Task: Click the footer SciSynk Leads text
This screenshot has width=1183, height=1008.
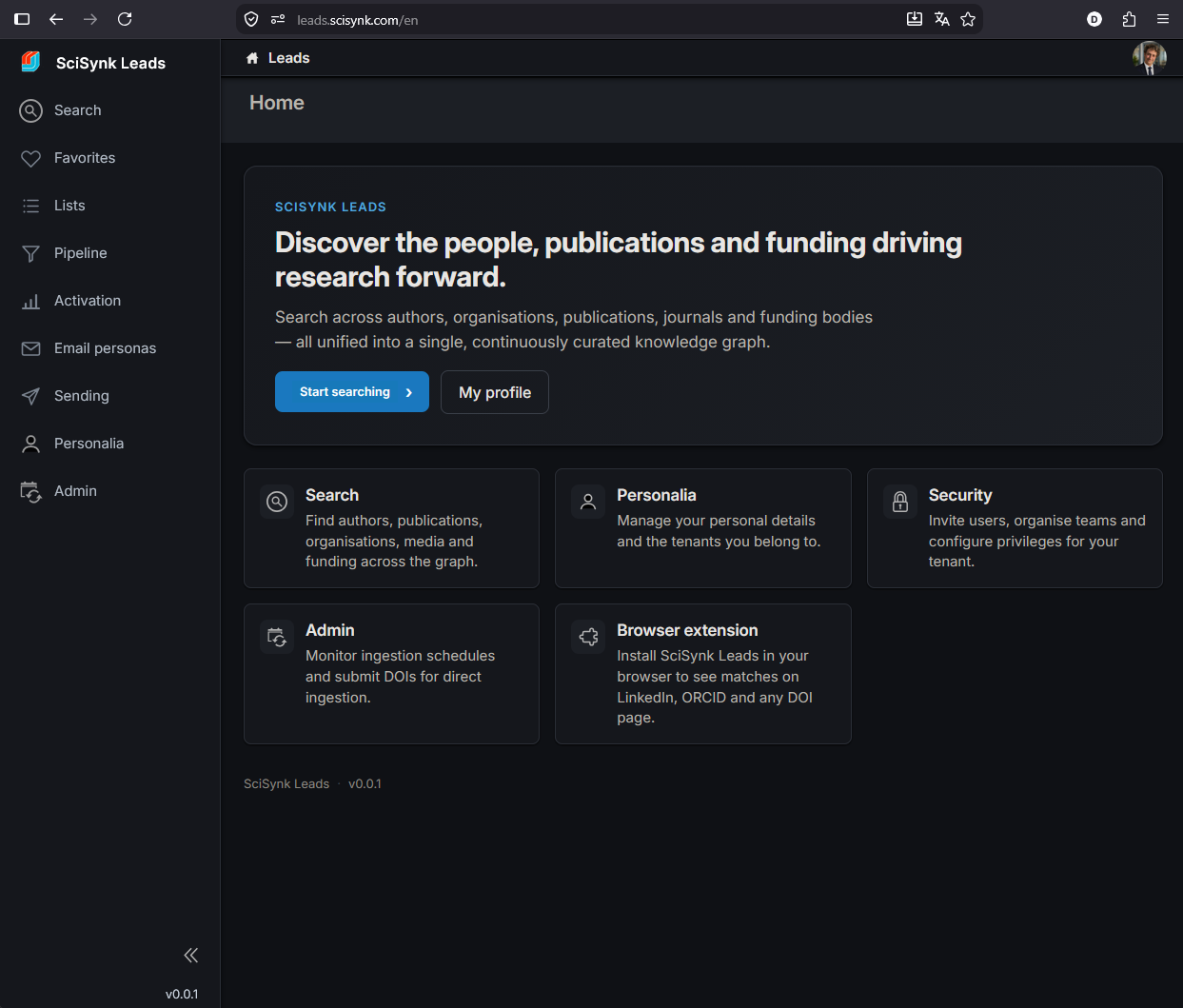Action: point(286,783)
